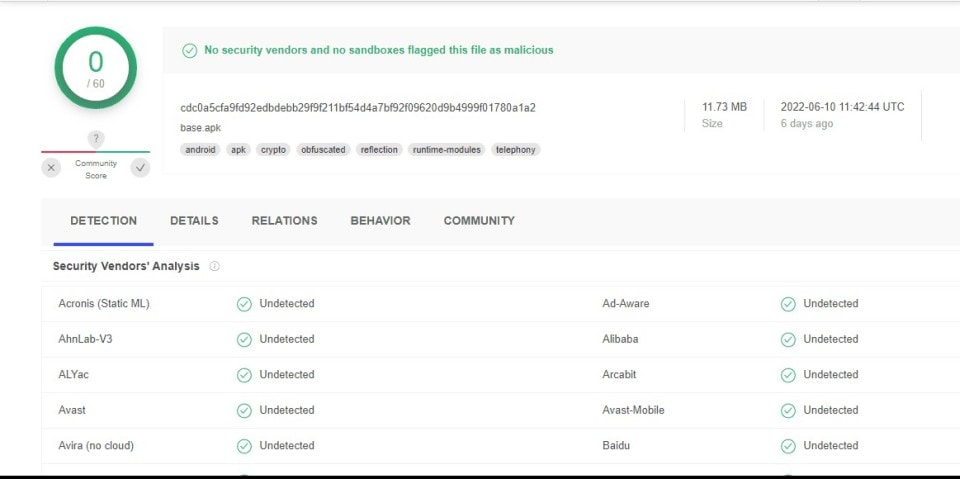
Task: Click the Ad-Aware vendor name
Action: click(x=626, y=304)
